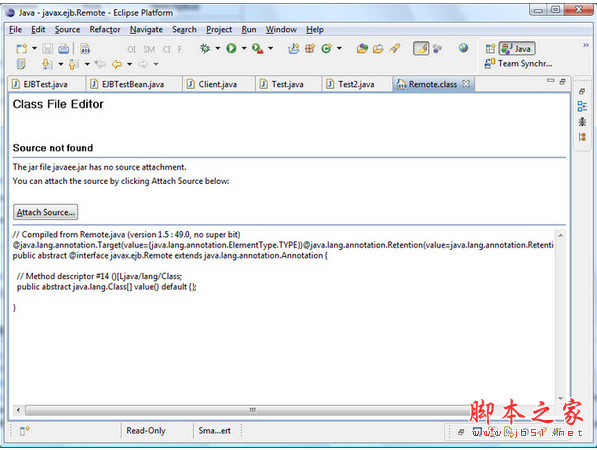Click the Debug bug icon
This screenshot has height=450, width=597.
(x=205, y=48)
